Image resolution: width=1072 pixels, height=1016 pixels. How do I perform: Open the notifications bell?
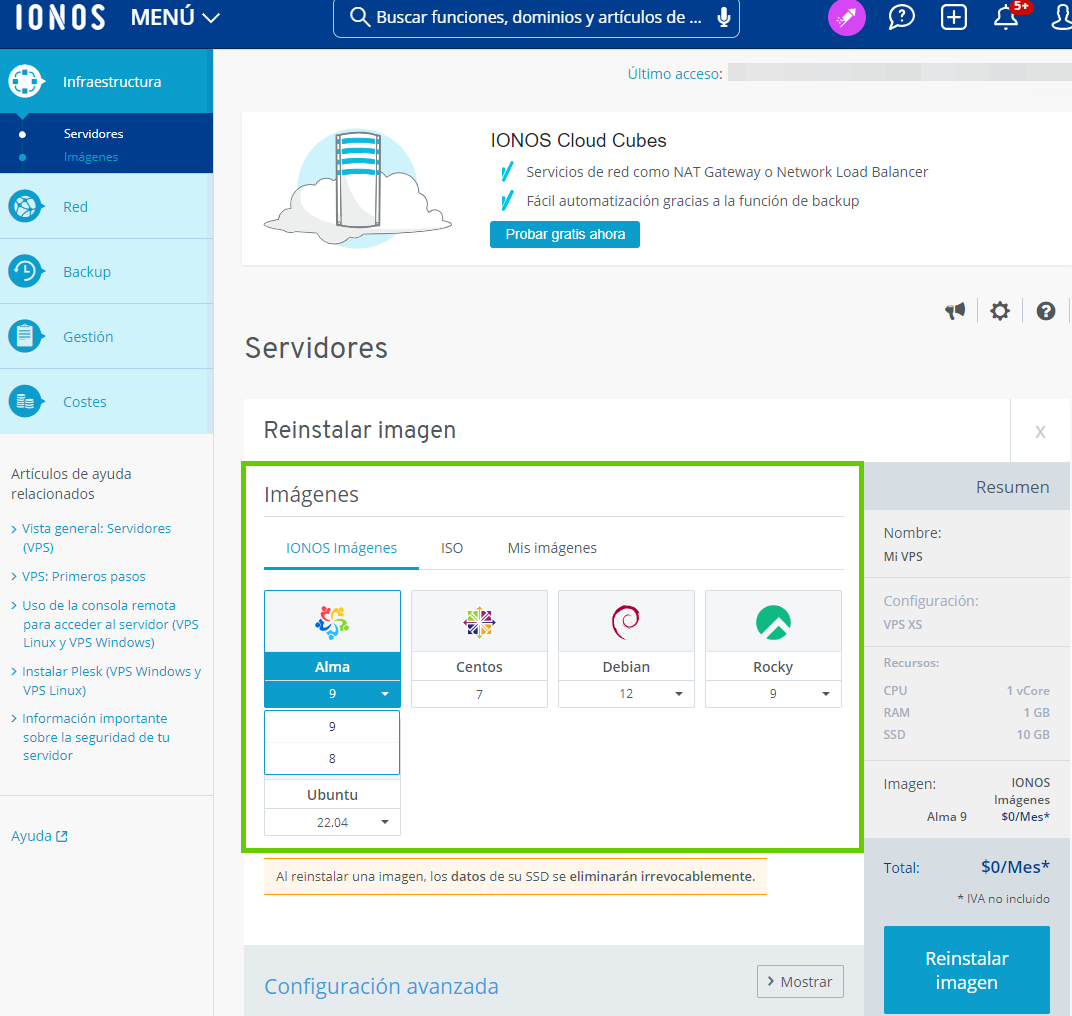pos(1006,17)
